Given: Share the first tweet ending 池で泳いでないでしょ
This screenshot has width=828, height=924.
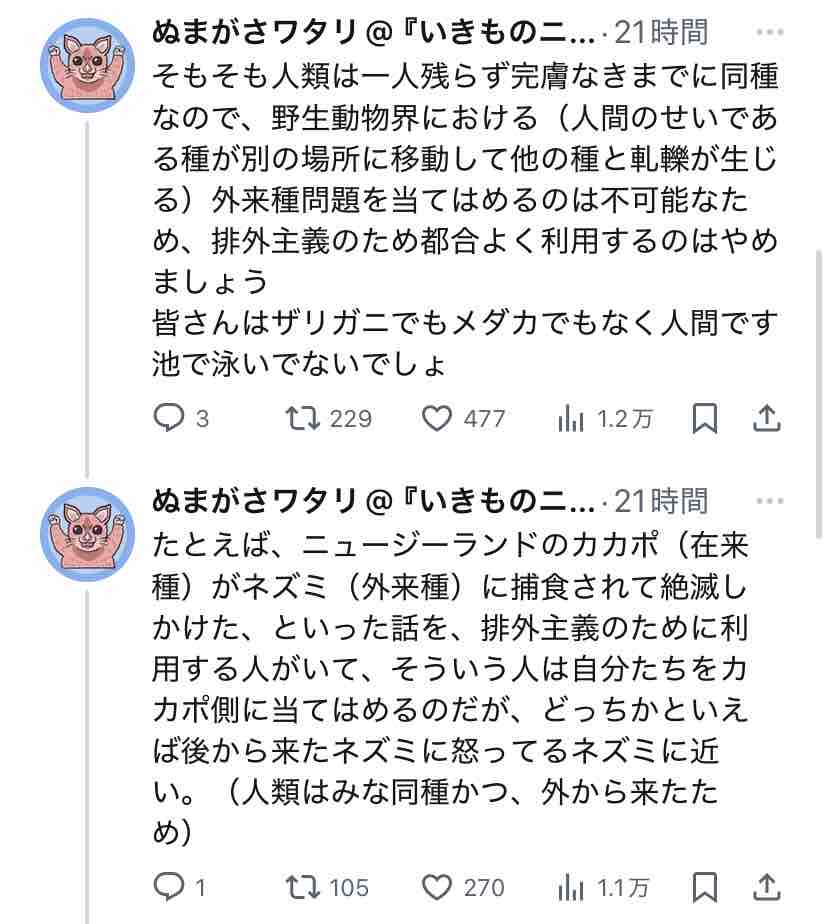Looking at the screenshot, I should [766, 419].
